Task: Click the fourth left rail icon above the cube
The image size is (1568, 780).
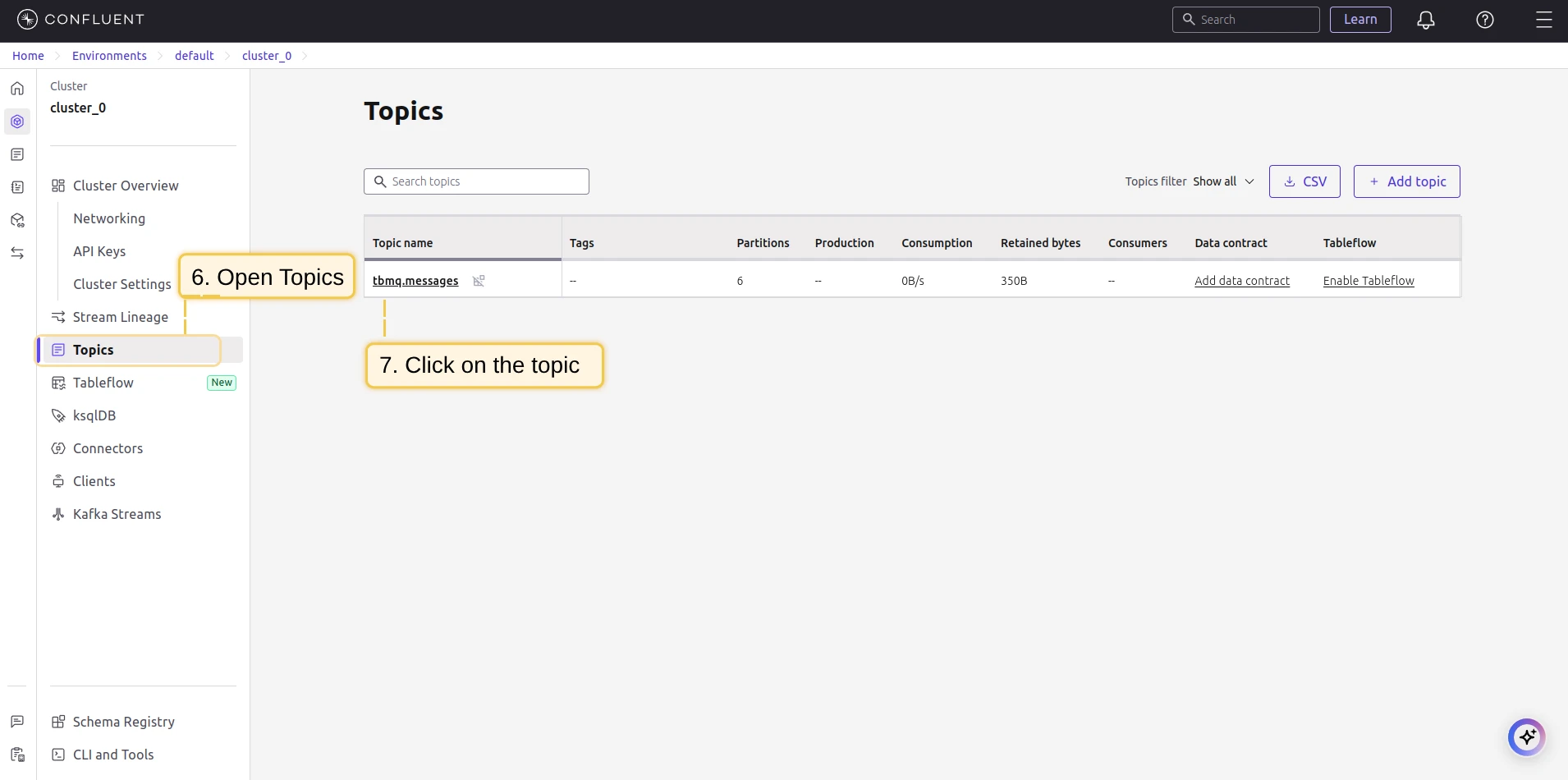Action: 17,187
